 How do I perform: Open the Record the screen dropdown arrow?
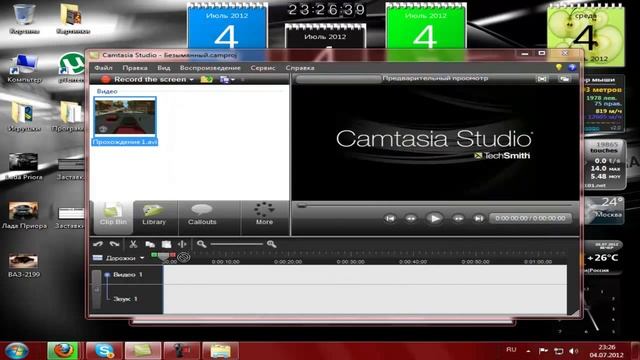click(x=191, y=80)
